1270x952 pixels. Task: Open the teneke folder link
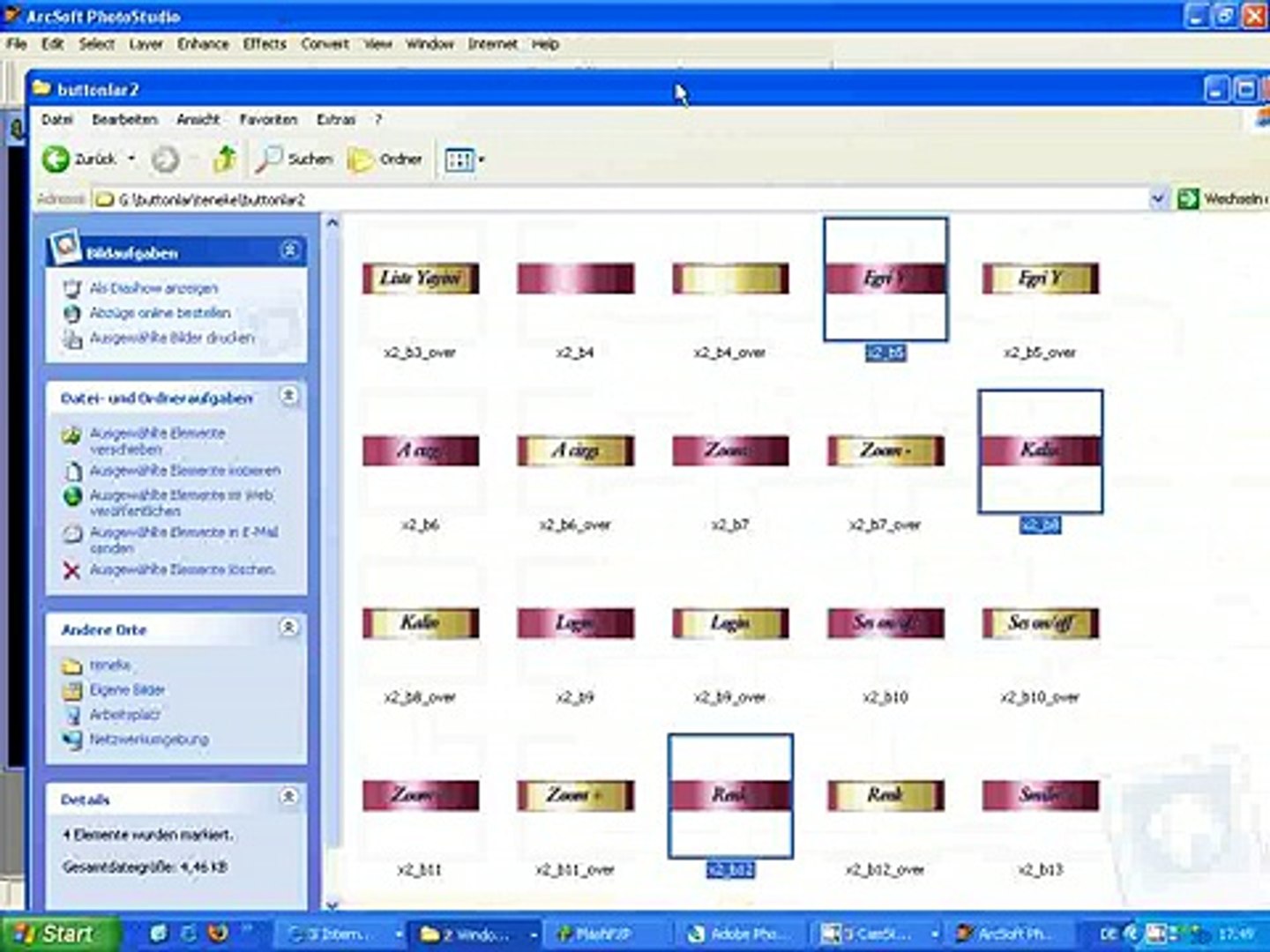click(109, 666)
